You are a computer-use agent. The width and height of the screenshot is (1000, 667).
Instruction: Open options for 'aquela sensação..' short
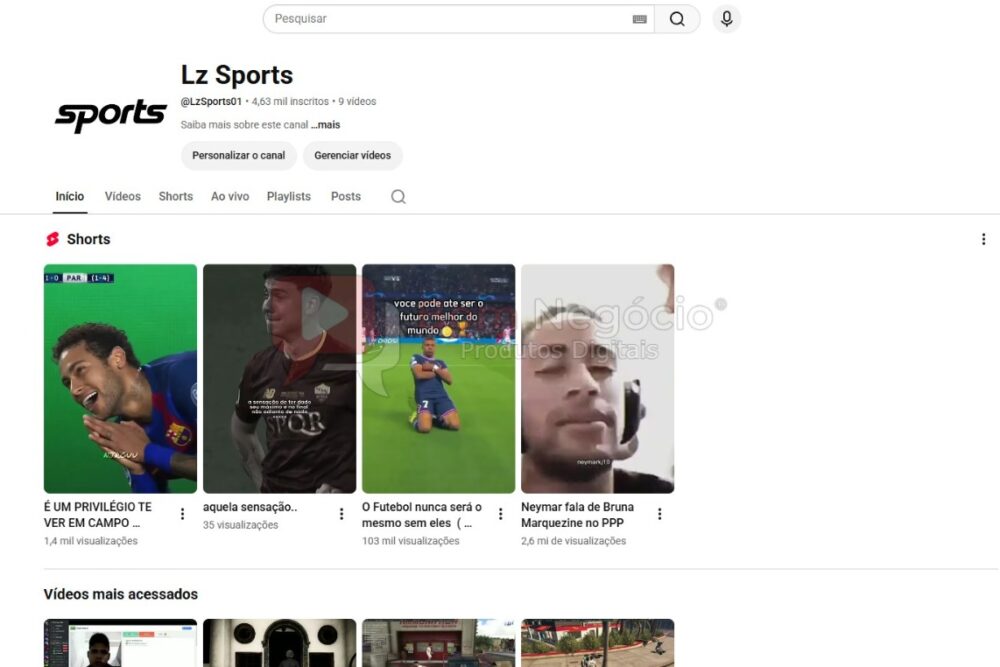(x=341, y=514)
